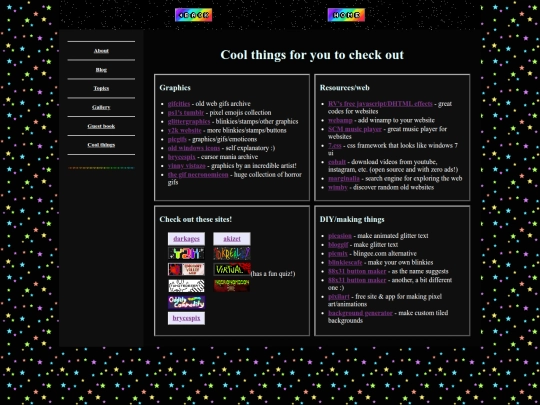
Task: Visit the Guest book page
Action: pos(101,126)
